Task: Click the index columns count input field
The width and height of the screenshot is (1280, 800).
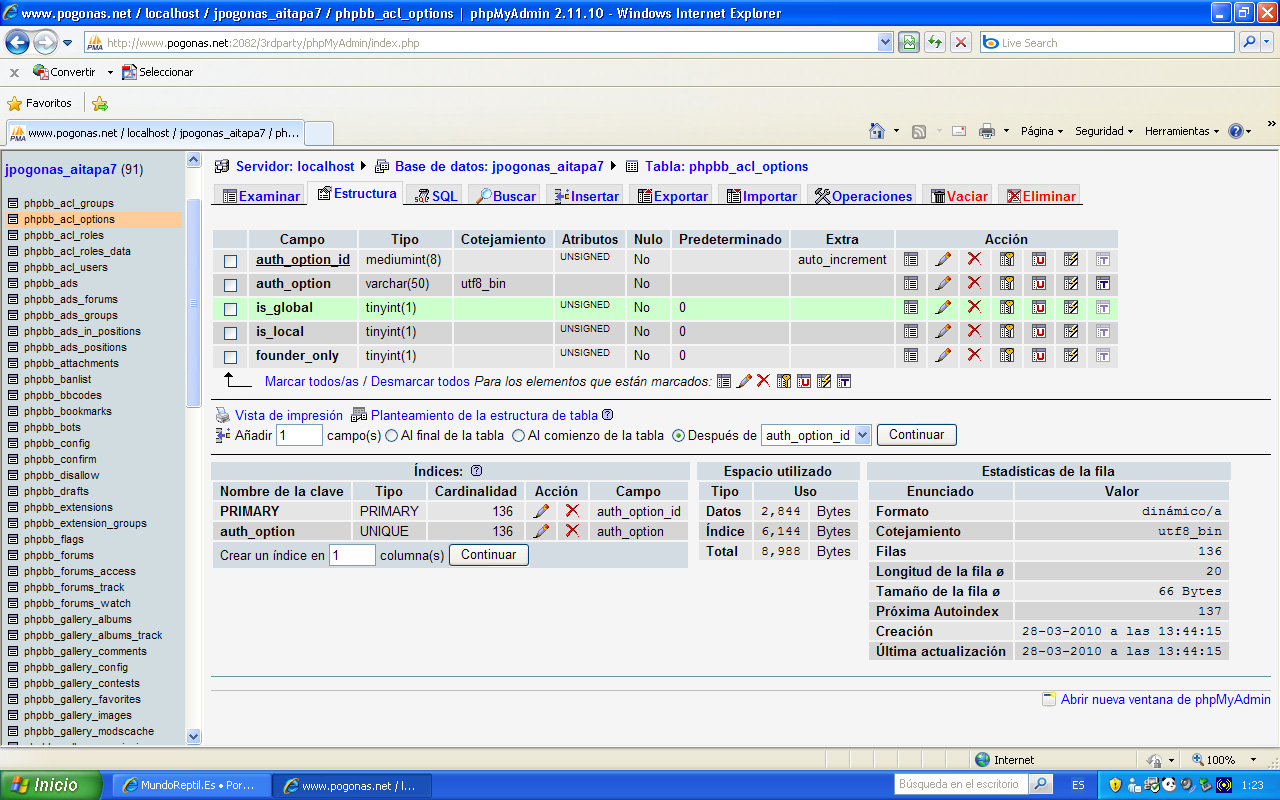Action: click(352, 555)
